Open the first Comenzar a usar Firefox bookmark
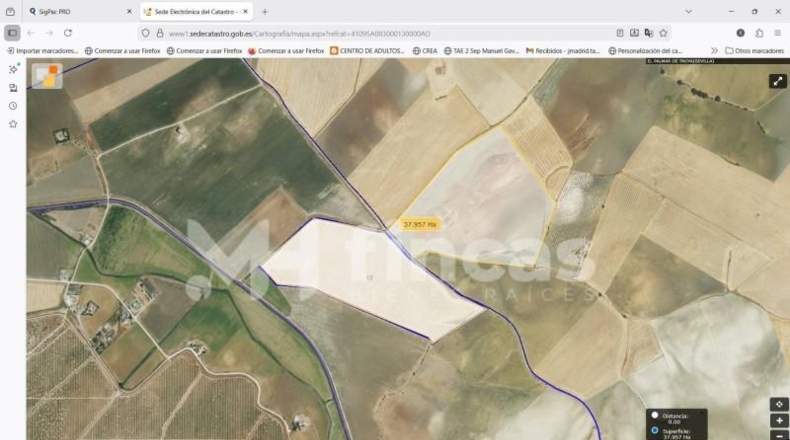790x440 pixels. click(122, 51)
